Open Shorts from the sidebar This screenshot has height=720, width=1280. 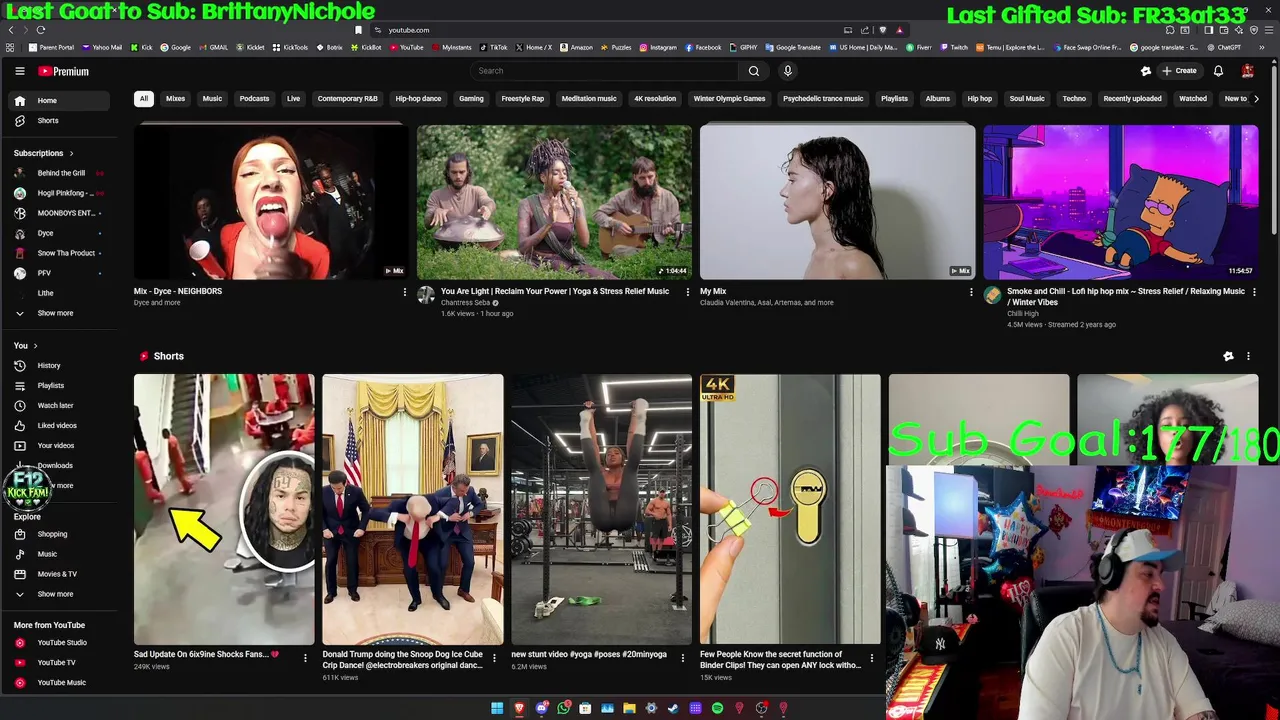(x=60, y=120)
